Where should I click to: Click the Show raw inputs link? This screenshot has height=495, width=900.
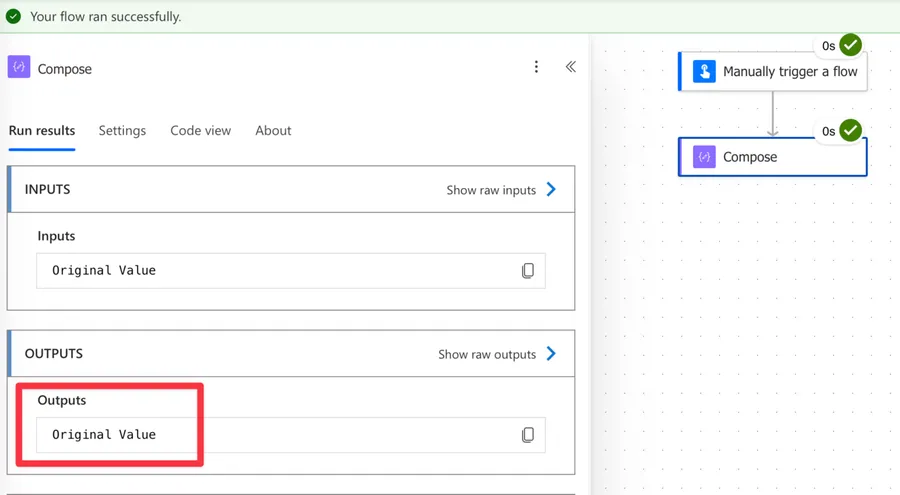pyautogui.click(x=491, y=190)
